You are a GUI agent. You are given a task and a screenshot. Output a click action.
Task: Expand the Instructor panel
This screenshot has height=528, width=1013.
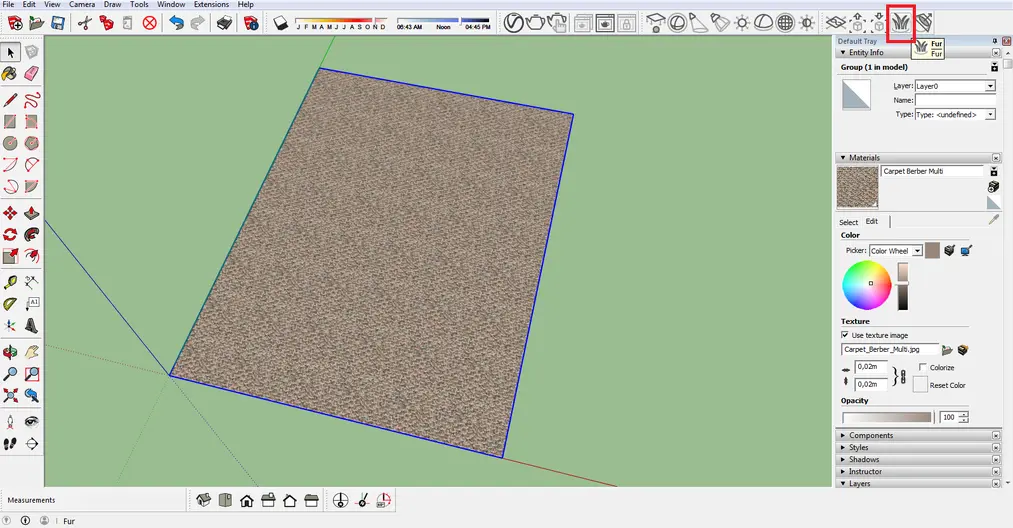coord(842,471)
